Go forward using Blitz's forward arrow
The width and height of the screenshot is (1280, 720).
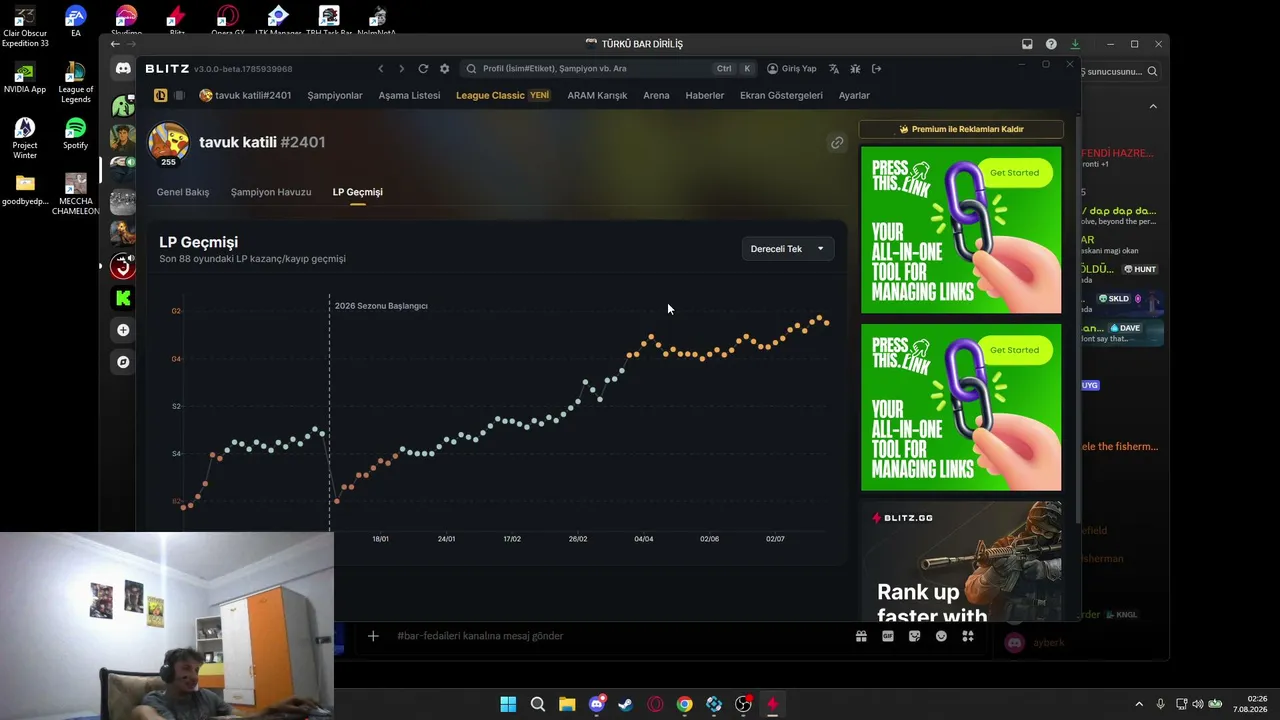pos(402,69)
